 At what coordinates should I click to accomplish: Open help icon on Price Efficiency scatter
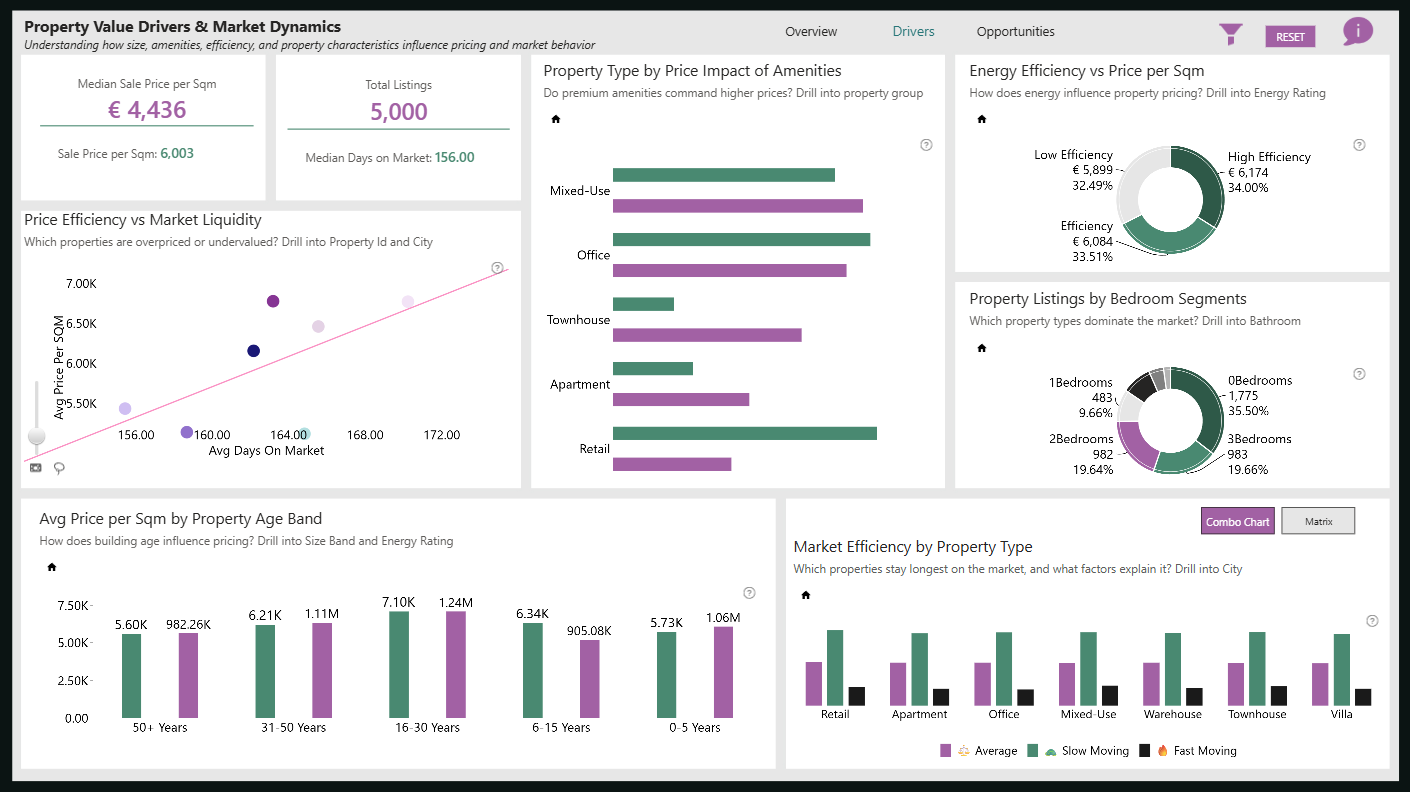[497, 267]
